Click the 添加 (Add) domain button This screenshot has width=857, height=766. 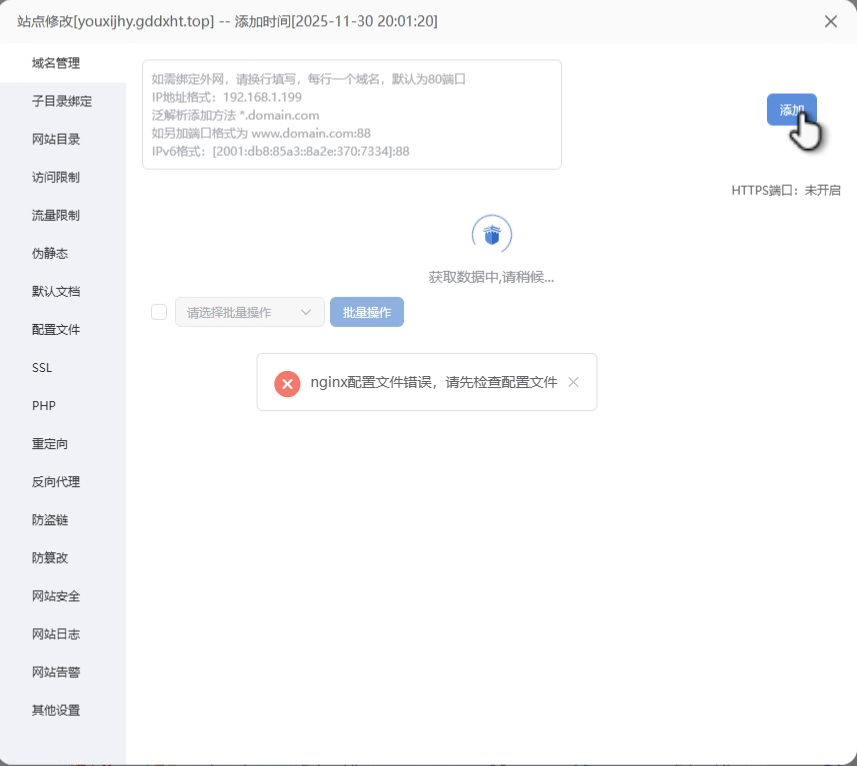[x=790, y=109]
